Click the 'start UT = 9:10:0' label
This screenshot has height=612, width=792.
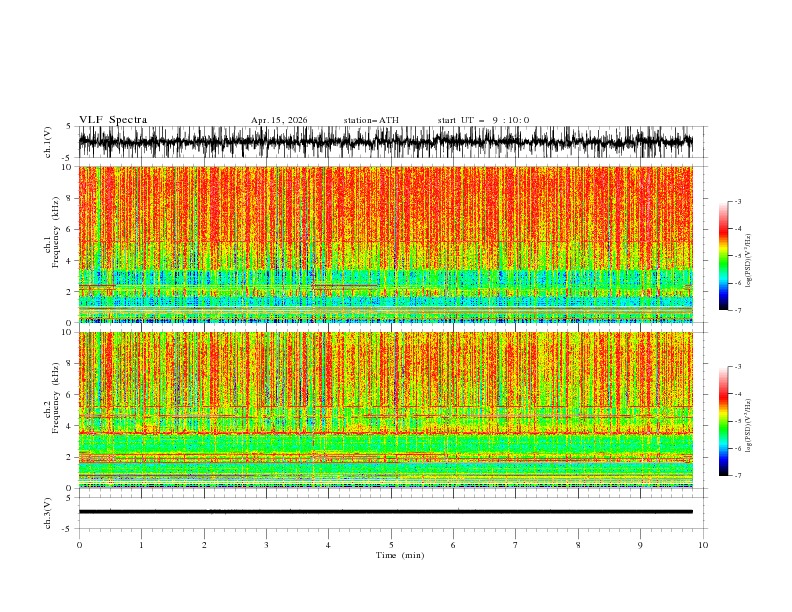tap(483, 120)
